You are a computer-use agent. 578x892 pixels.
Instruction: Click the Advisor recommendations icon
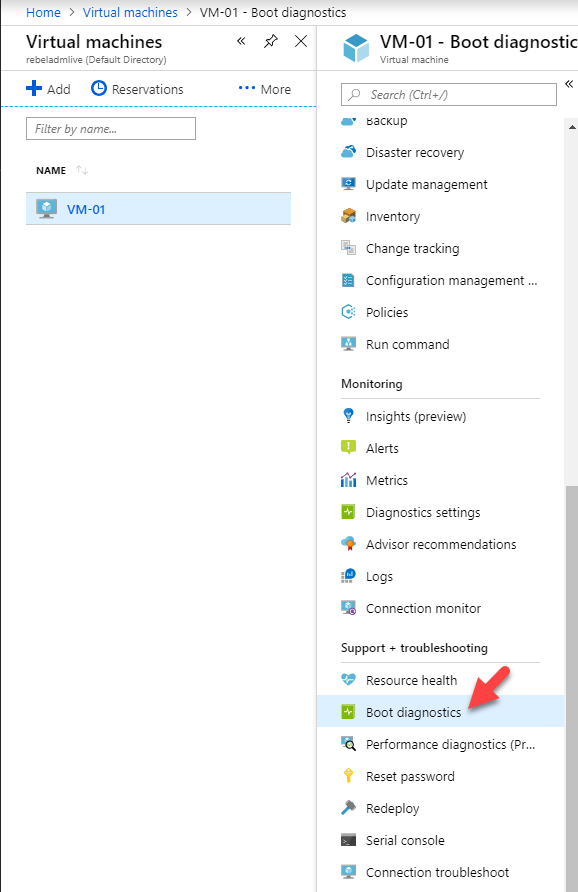(x=348, y=544)
